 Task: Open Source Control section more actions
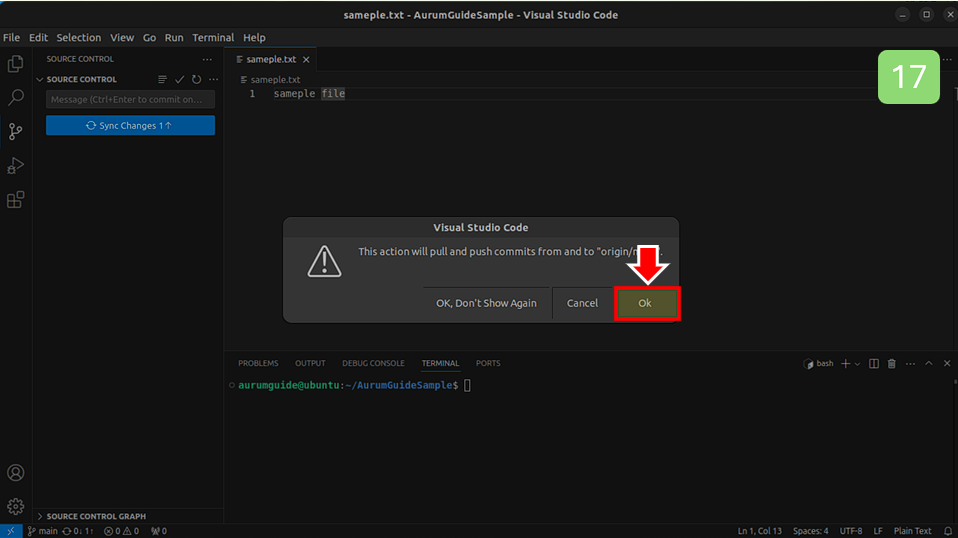point(213,79)
